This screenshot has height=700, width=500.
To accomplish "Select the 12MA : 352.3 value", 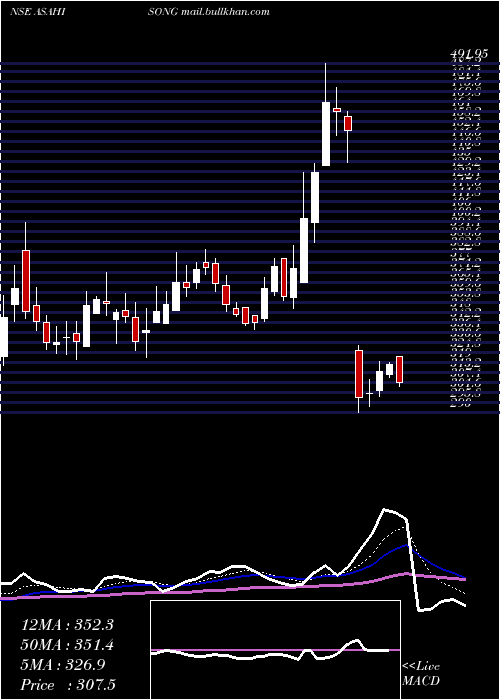I will 67,625.
